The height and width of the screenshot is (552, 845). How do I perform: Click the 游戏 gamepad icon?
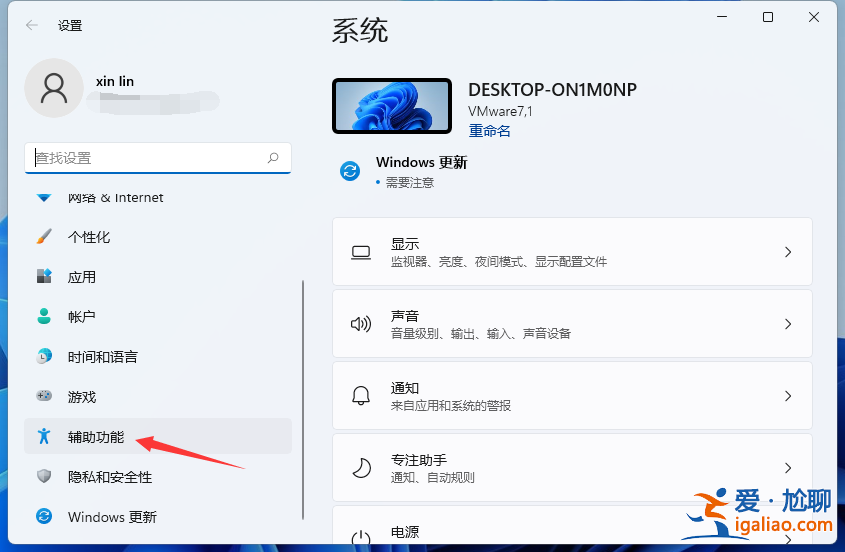[44, 396]
